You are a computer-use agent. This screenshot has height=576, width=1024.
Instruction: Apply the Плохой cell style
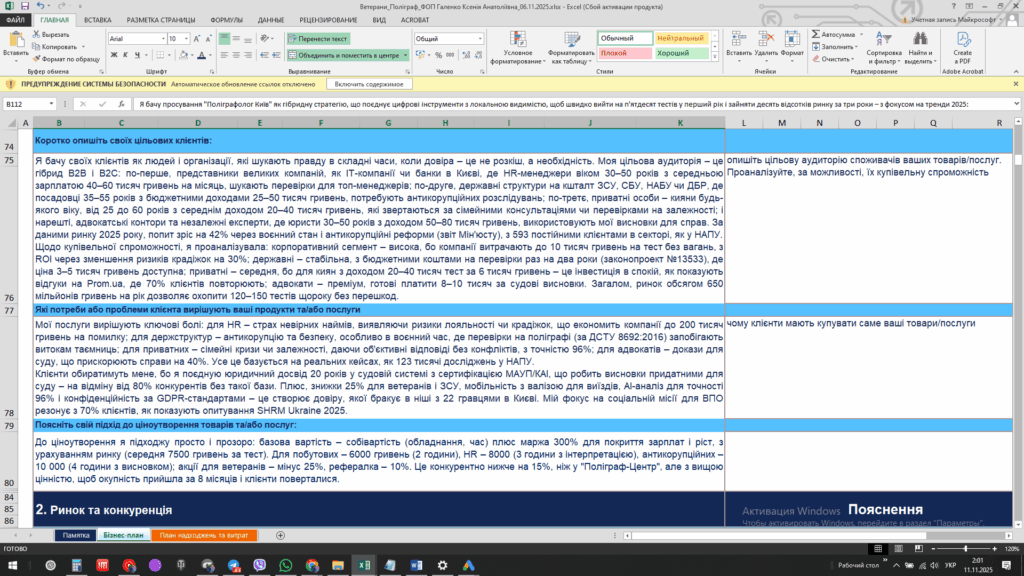tap(622, 52)
